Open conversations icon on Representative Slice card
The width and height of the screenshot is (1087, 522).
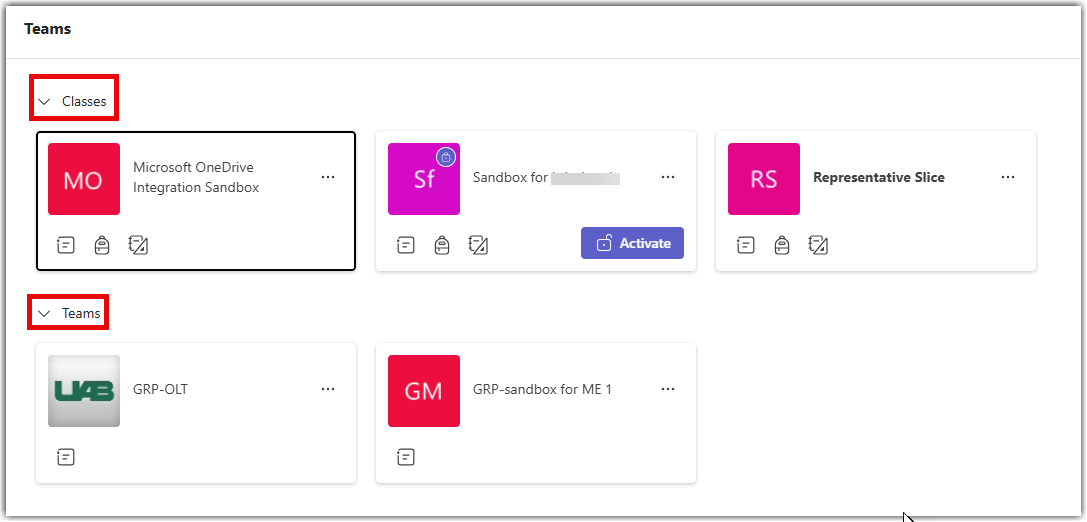pos(746,245)
